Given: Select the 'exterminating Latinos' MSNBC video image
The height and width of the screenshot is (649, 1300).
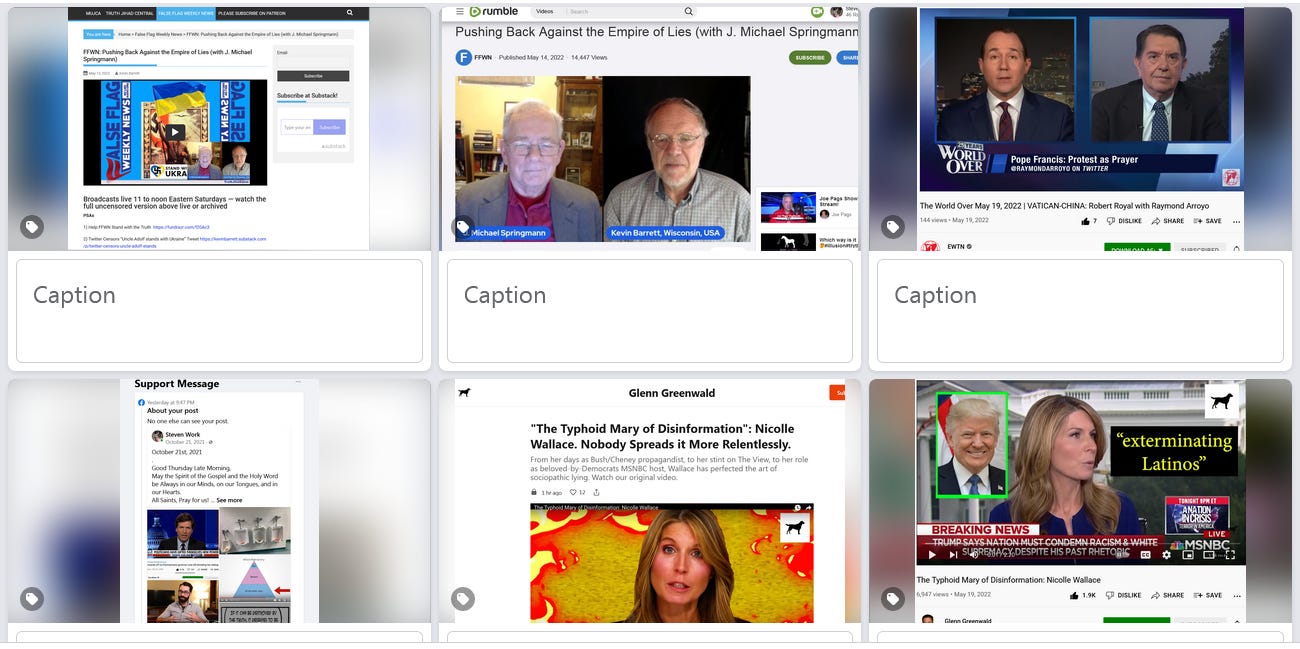Looking at the screenshot, I should 1080,501.
